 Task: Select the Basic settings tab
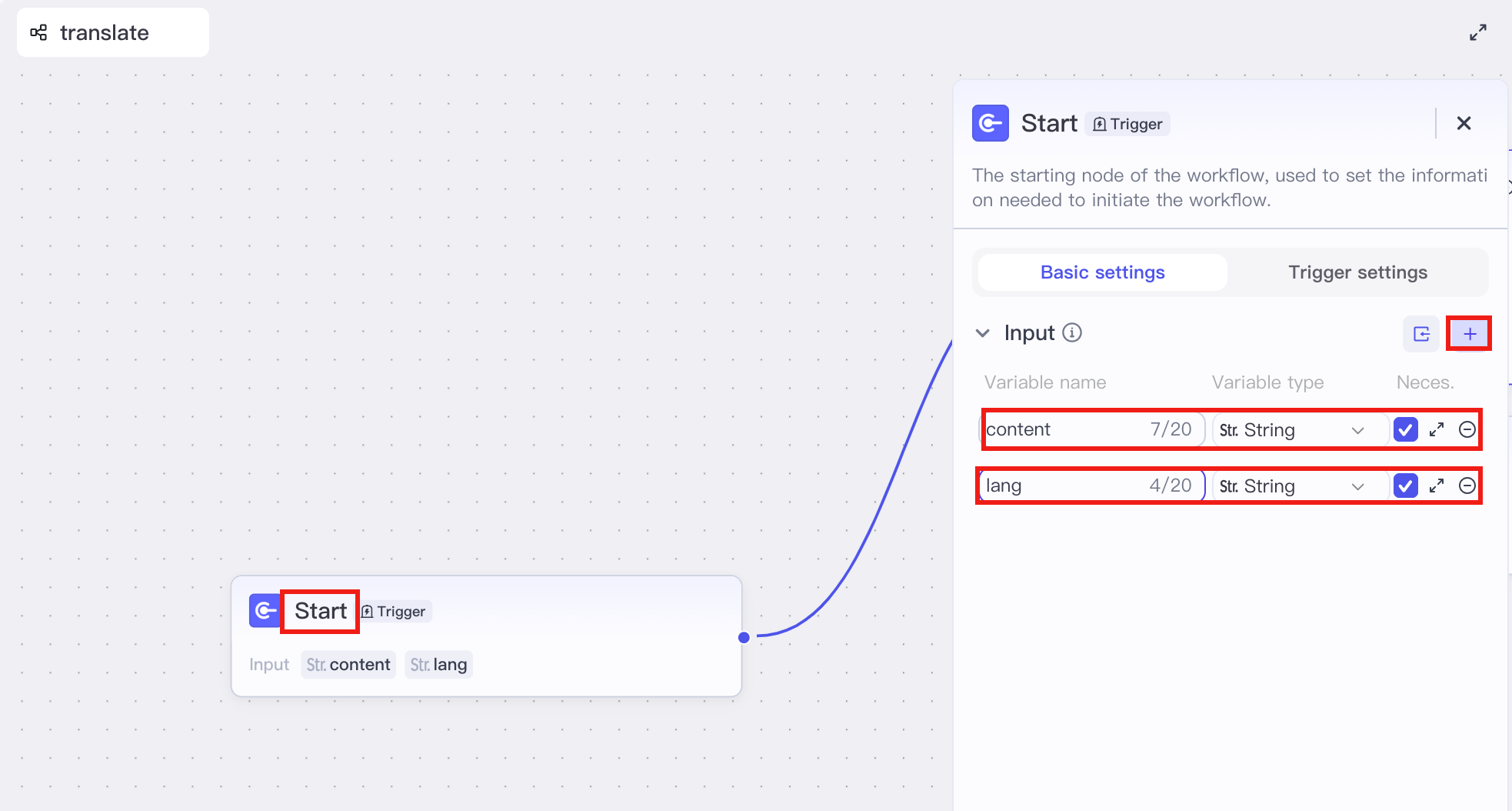coord(1103,272)
